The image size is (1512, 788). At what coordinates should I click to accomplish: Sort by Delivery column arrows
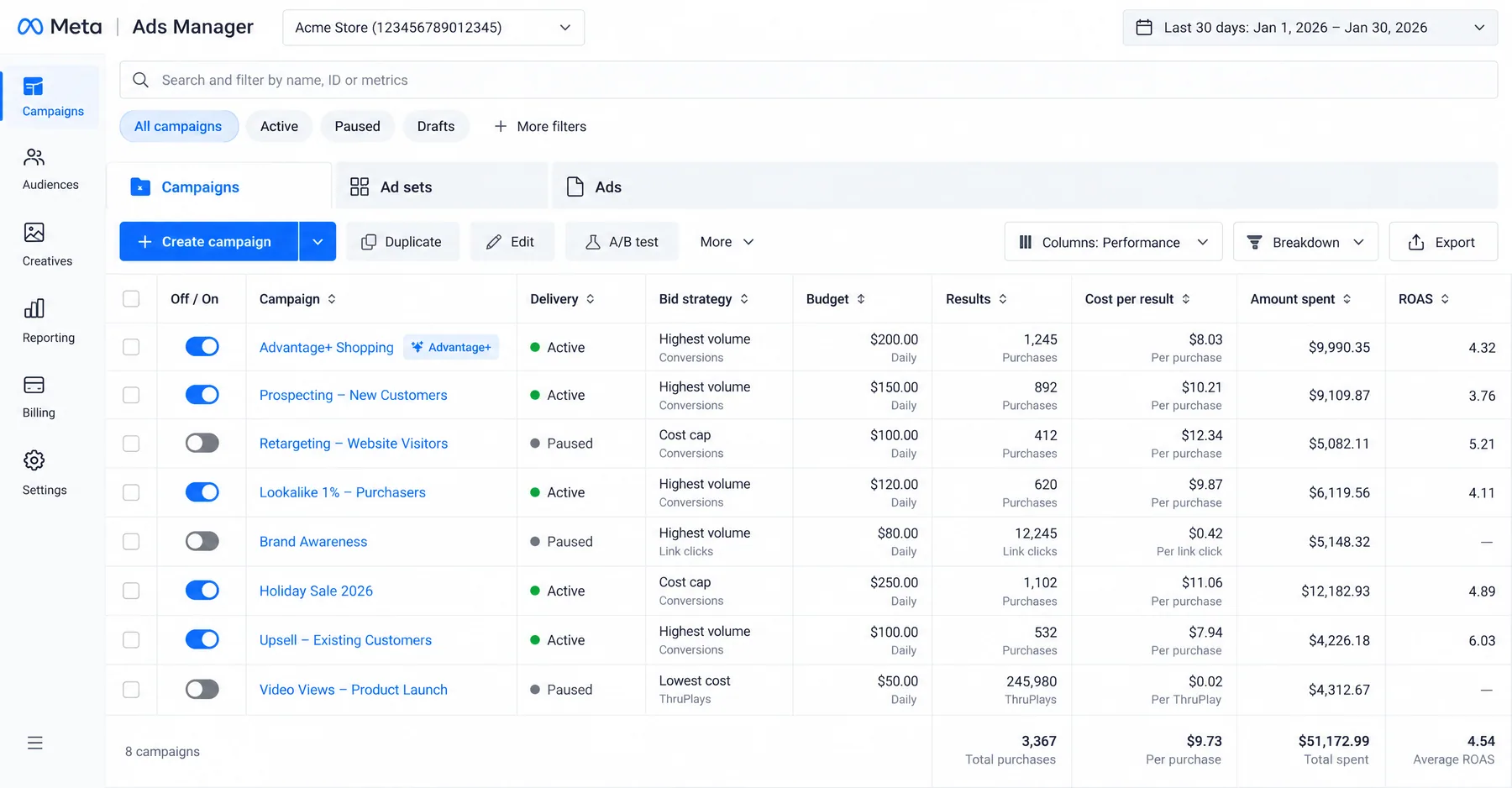[591, 299]
